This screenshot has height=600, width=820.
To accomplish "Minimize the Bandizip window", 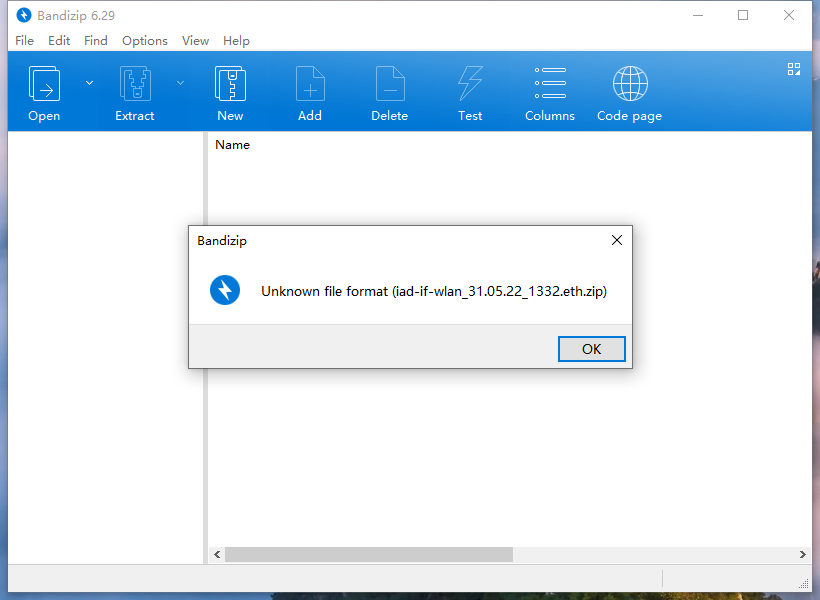I will [698, 15].
